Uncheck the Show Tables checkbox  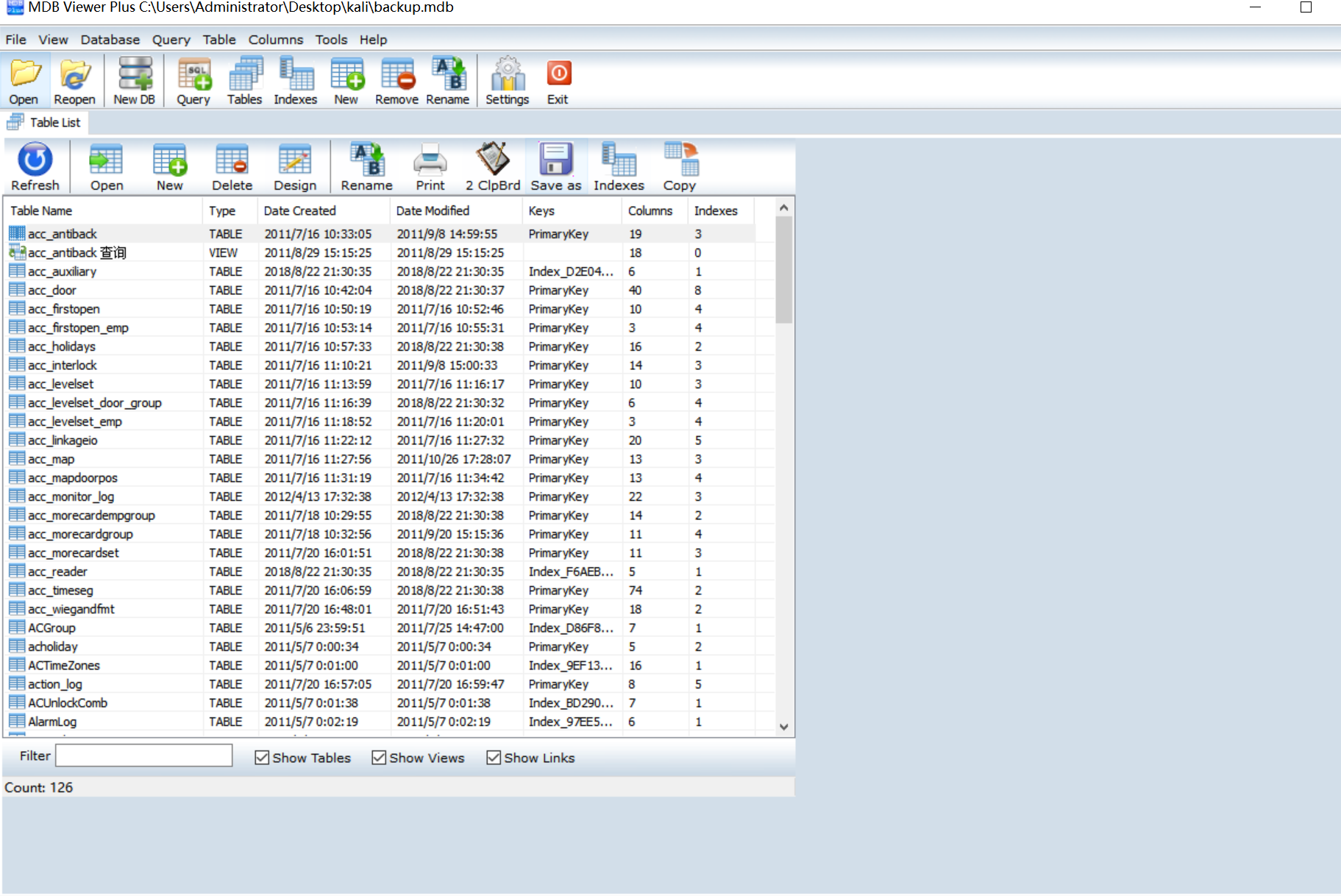(262, 758)
